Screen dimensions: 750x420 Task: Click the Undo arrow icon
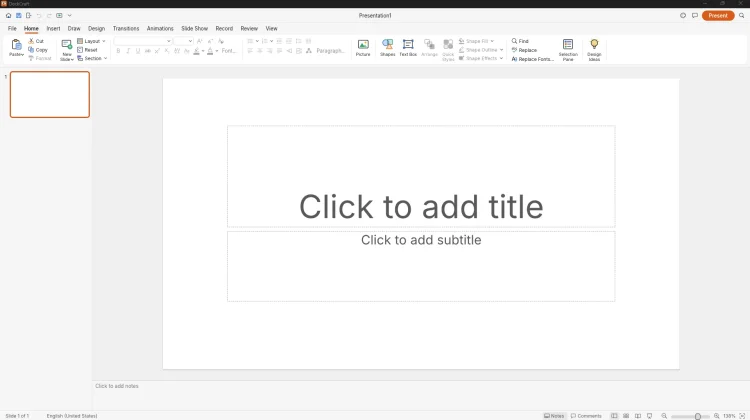tap(39, 16)
